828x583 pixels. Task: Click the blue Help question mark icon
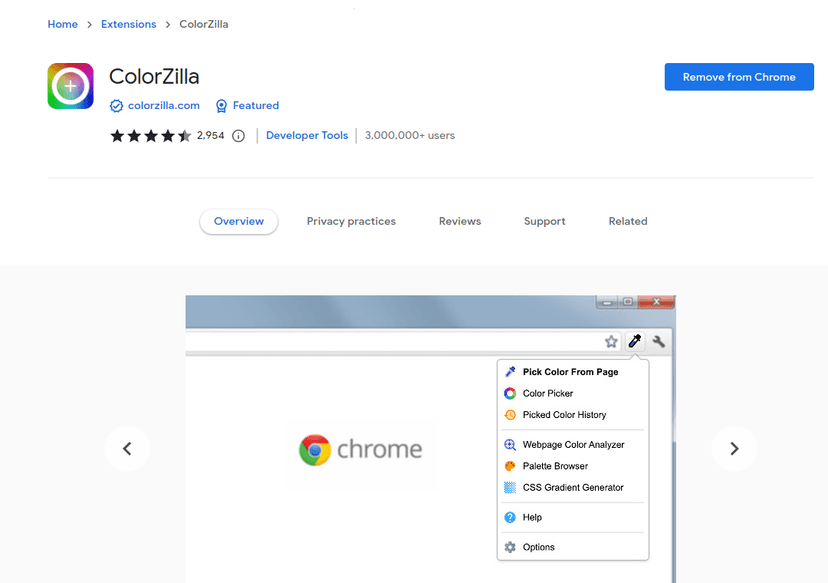[510, 518]
